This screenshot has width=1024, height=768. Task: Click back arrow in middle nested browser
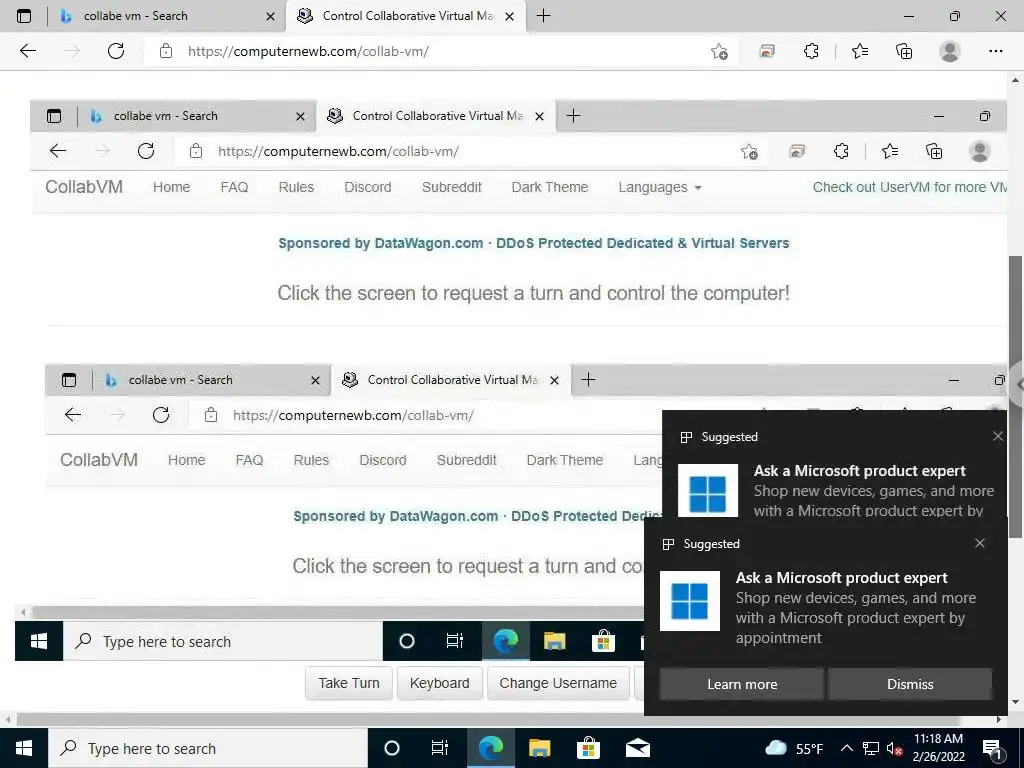[x=58, y=151]
